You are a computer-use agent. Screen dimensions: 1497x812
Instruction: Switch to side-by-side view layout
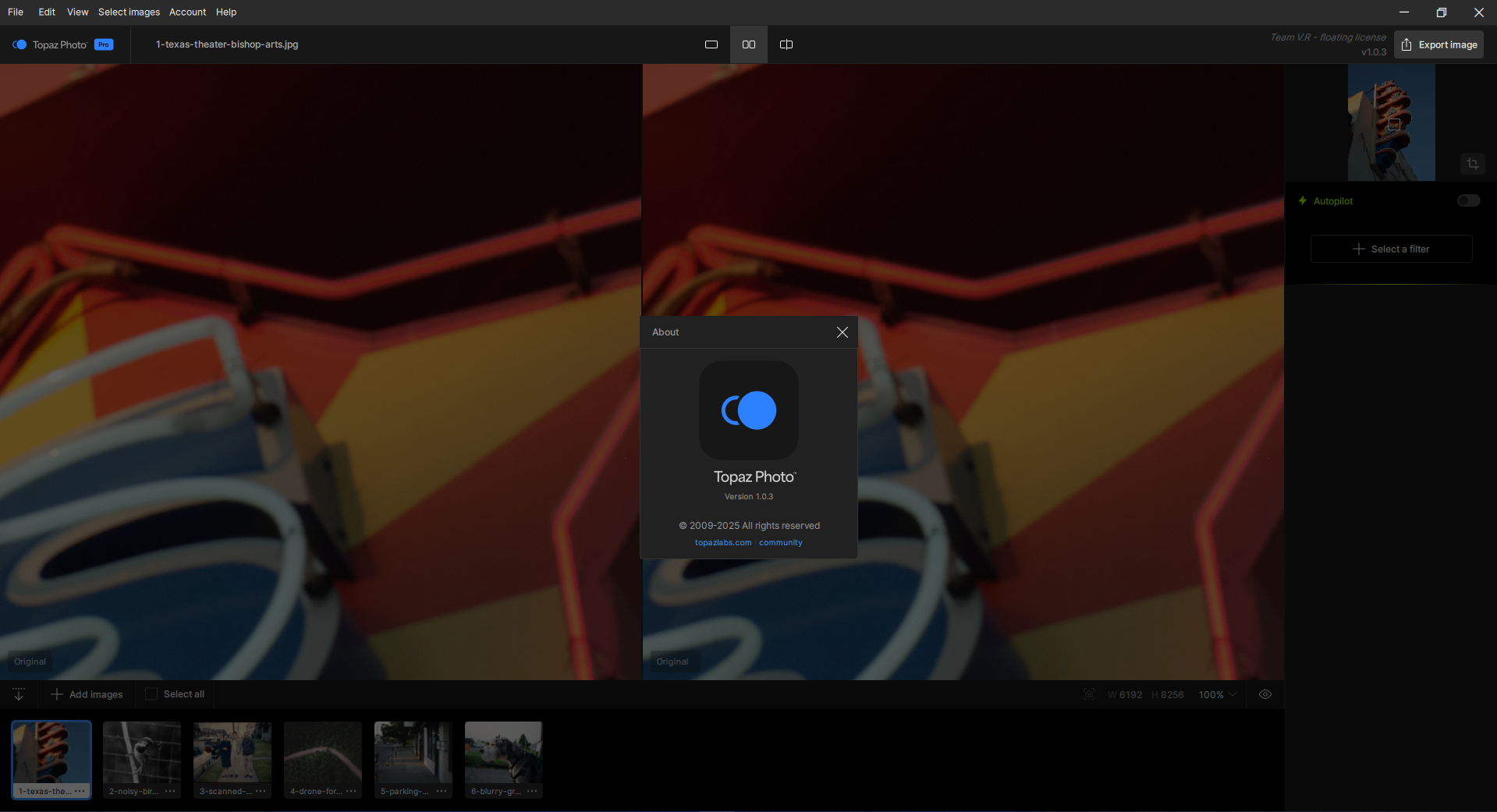click(748, 44)
